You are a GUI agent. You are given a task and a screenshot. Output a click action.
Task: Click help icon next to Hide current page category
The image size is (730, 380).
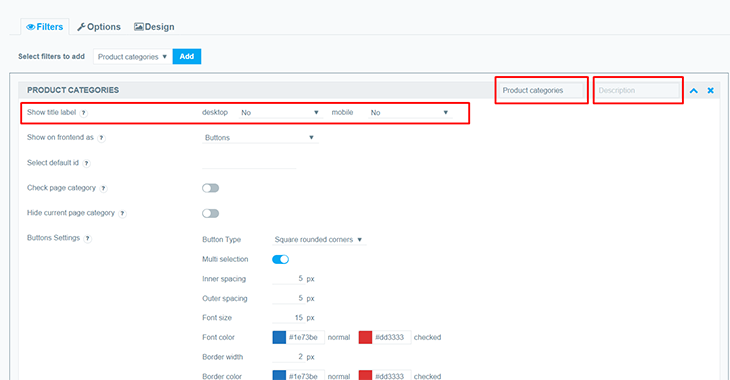[x=122, y=214]
